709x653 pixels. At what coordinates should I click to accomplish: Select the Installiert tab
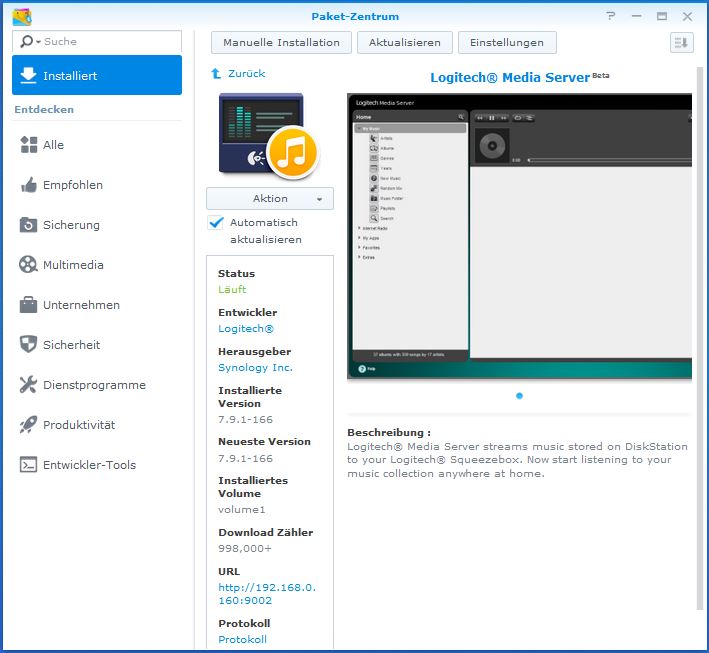pyautogui.click(x=97, y=75)
